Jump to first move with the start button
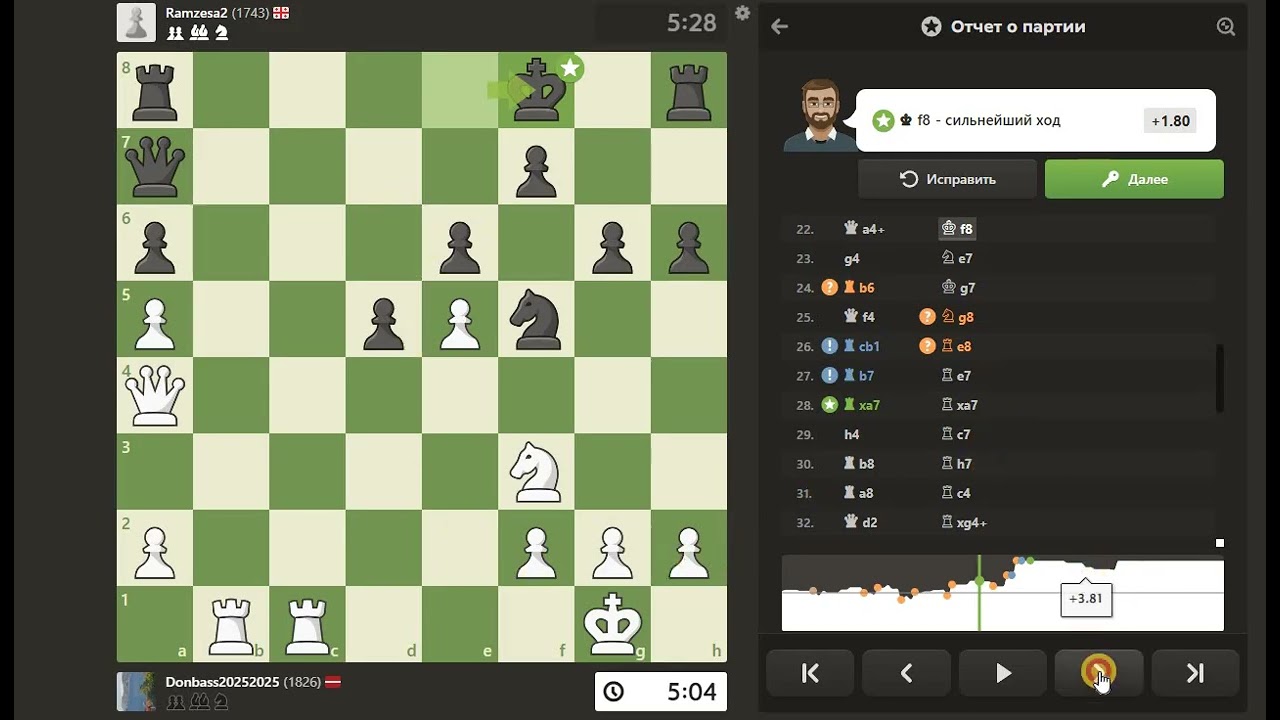 click(x=810, y=673)
